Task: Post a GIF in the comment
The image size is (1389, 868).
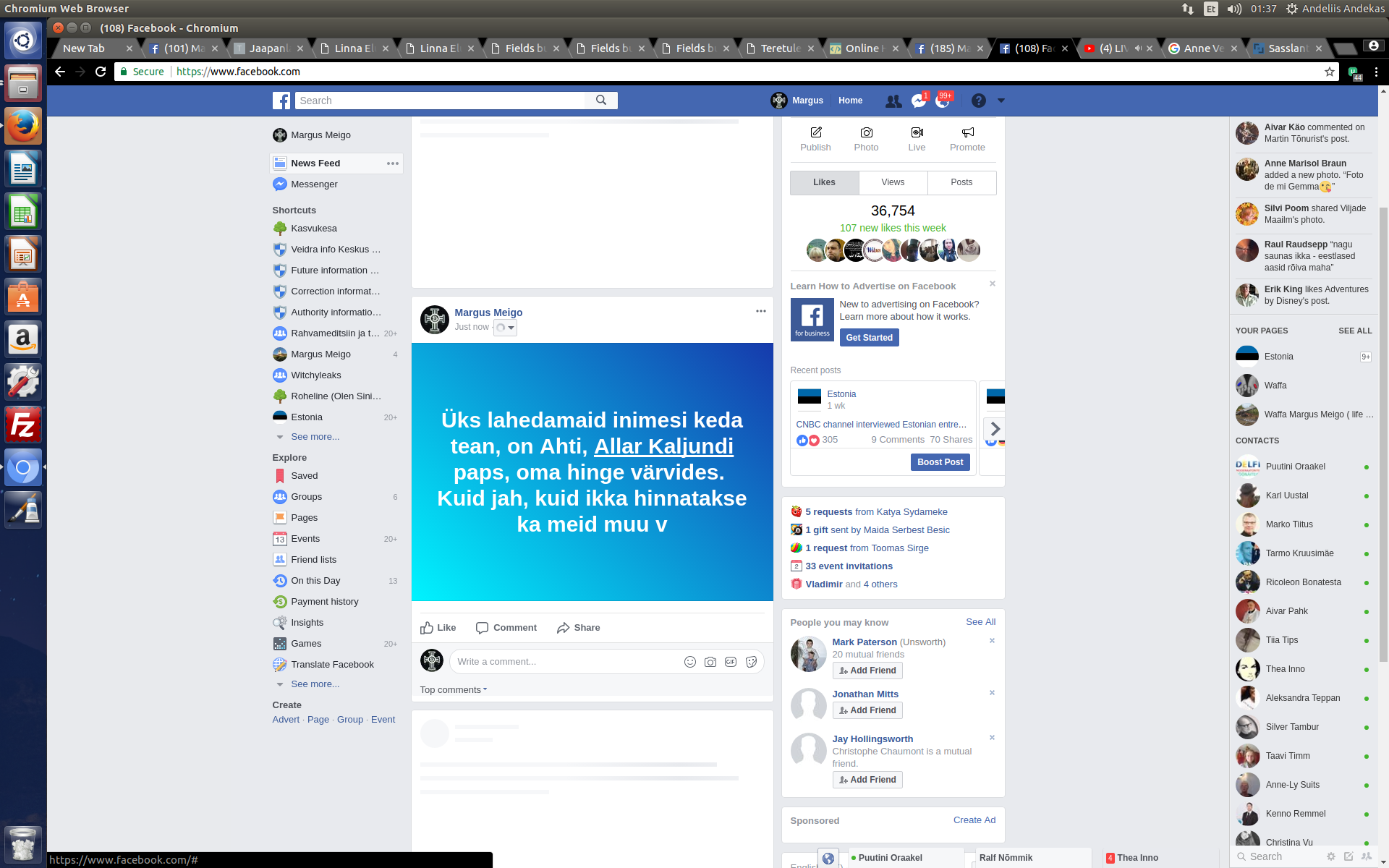Action: tap(731, 662)
